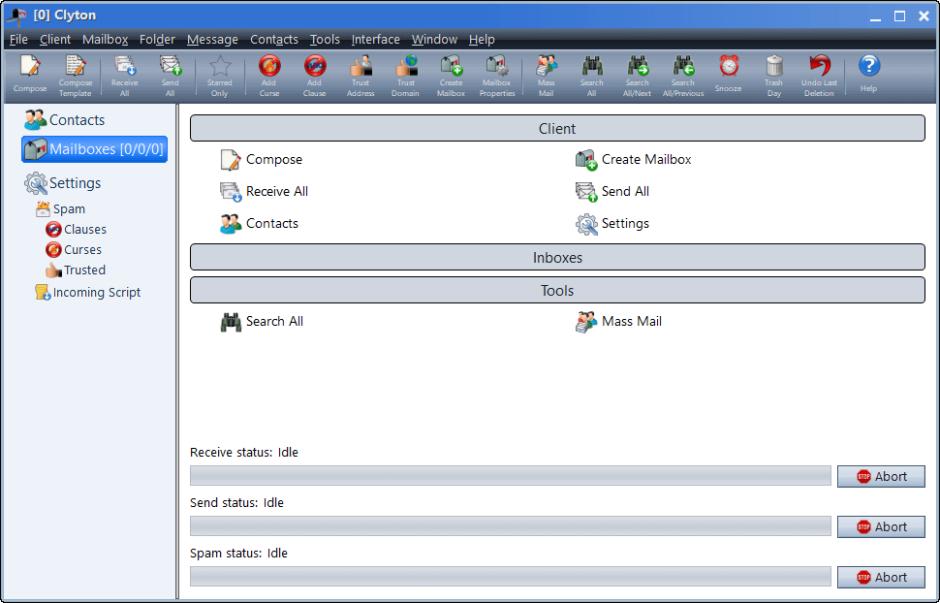The image size is (940, 603).
Task: Click the Mass Mail toolbar icon
Action: [x=546, y=76]
